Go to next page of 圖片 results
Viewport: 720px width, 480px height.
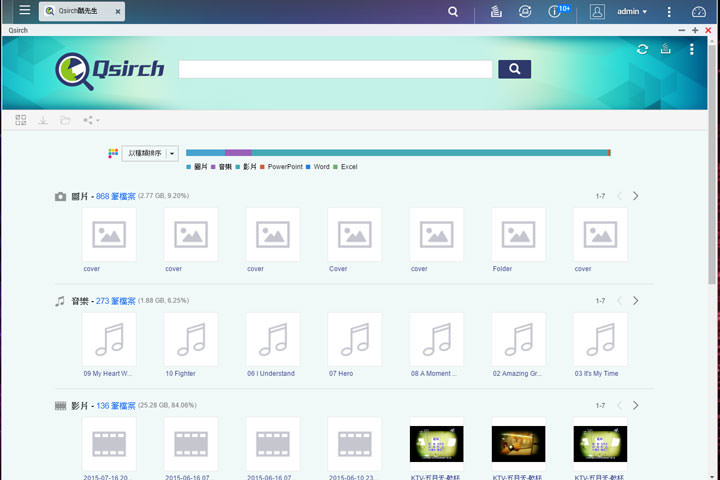[635, 196]
